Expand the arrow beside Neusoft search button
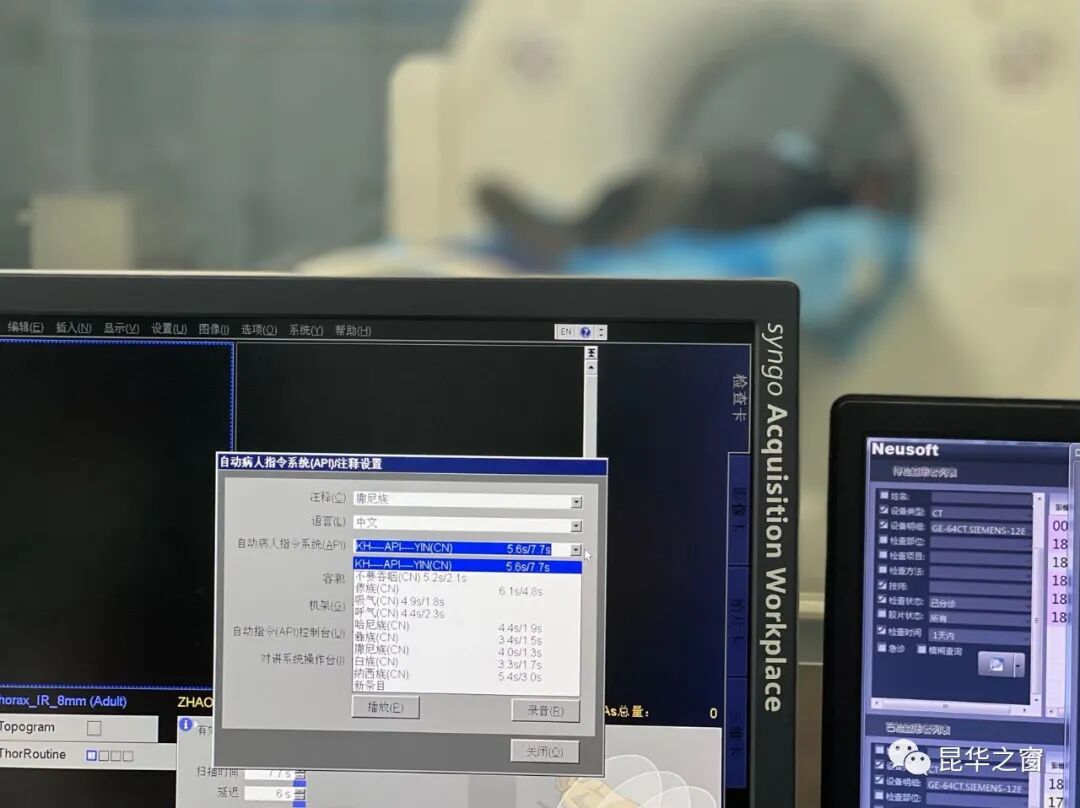 1019,665
